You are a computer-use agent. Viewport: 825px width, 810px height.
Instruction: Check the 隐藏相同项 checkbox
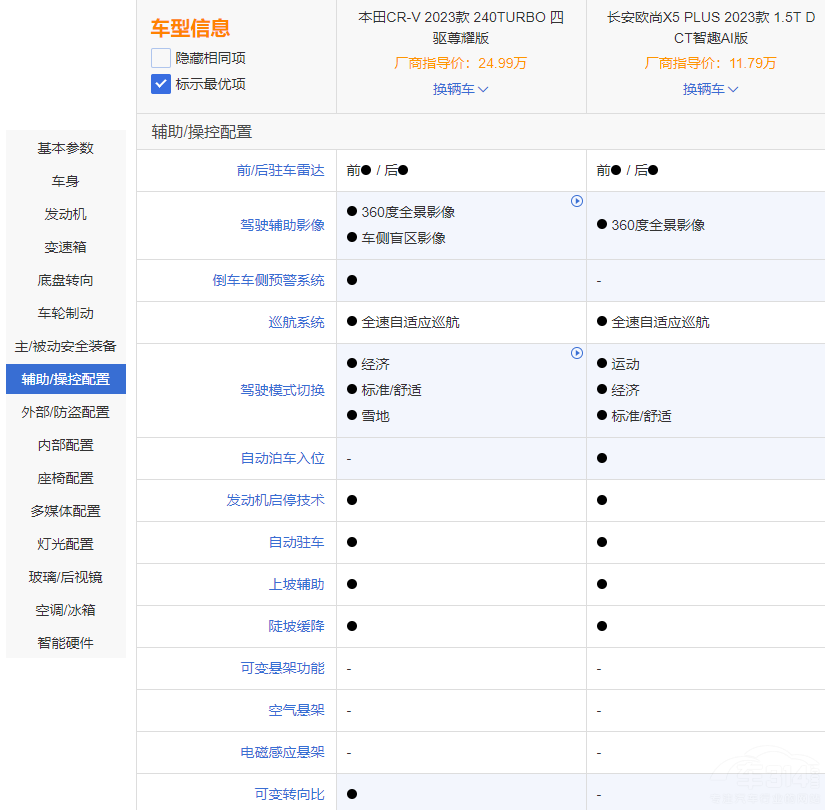[x=161, y=58]
